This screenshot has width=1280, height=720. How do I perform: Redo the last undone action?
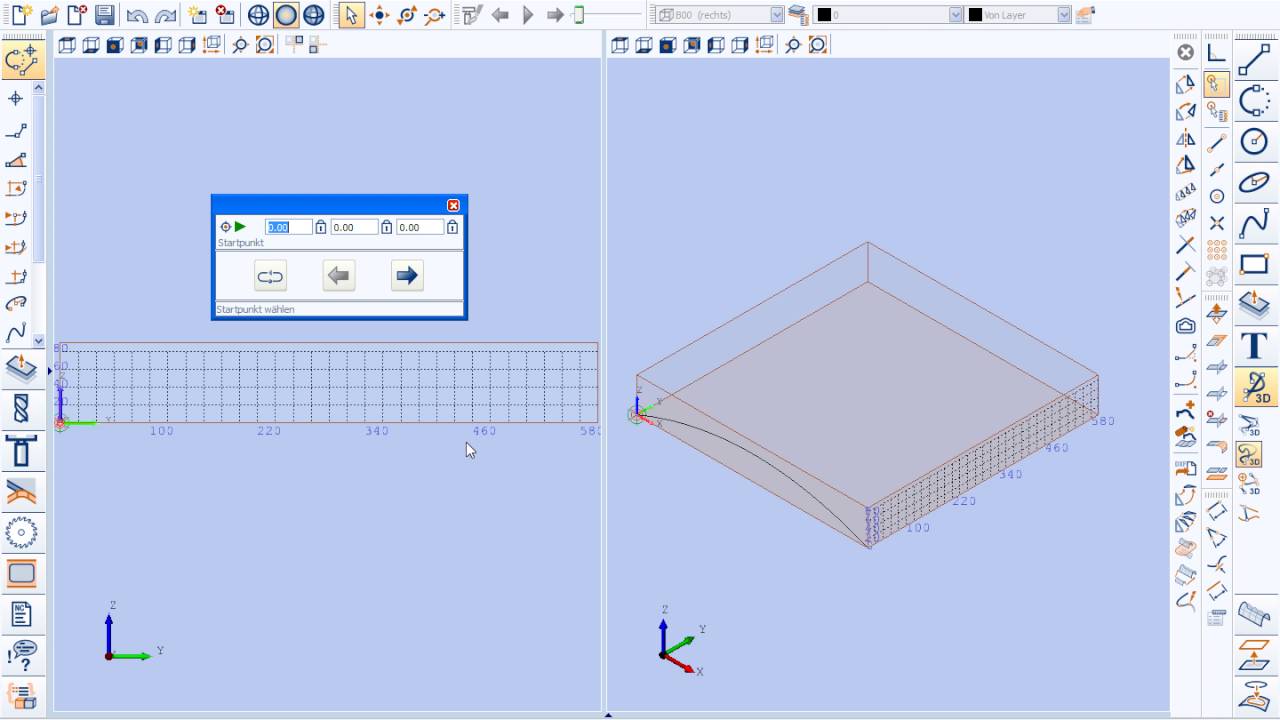pos(165,15)
